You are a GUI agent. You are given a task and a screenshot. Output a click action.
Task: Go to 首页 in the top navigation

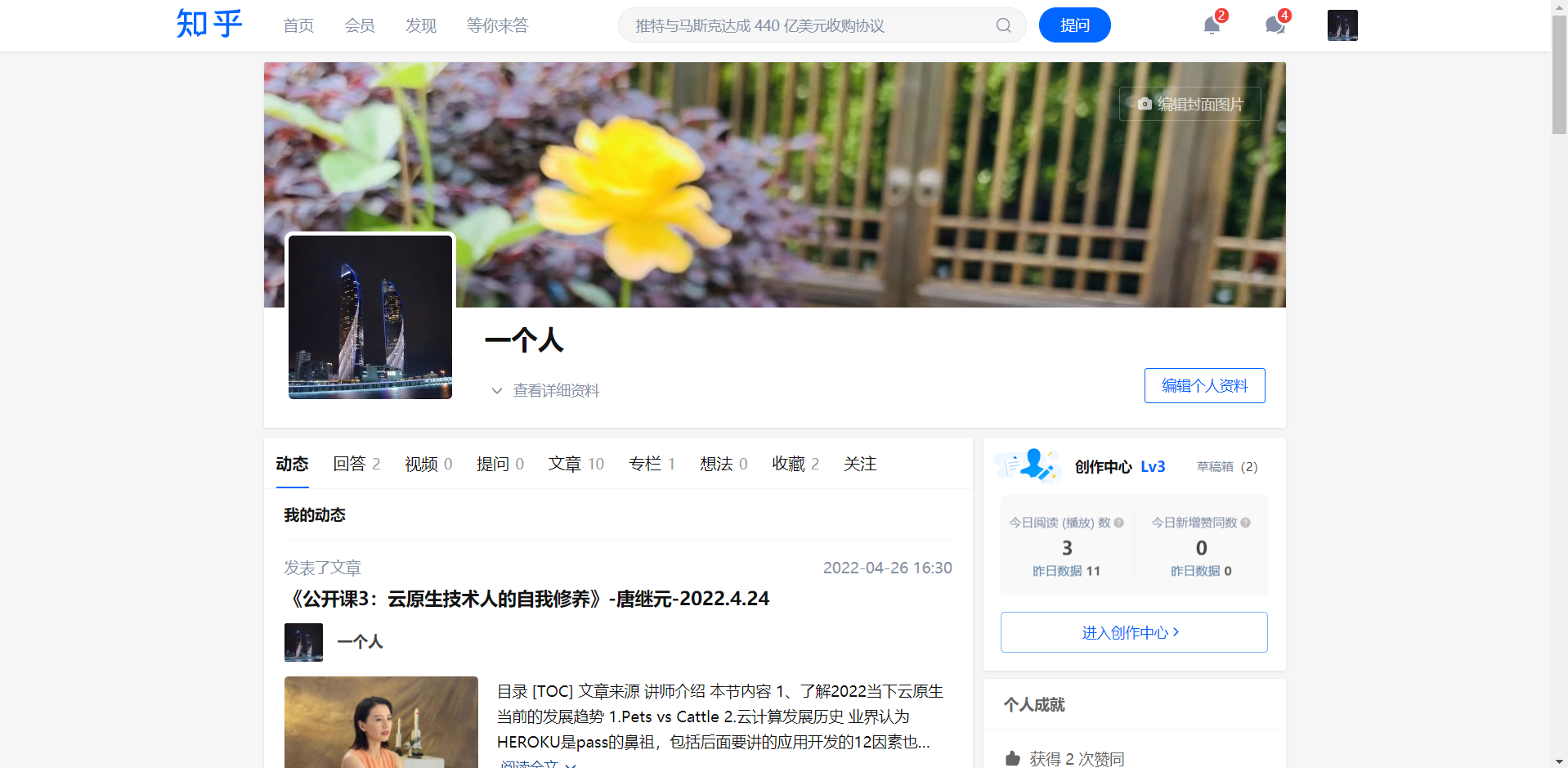[298, 25]
